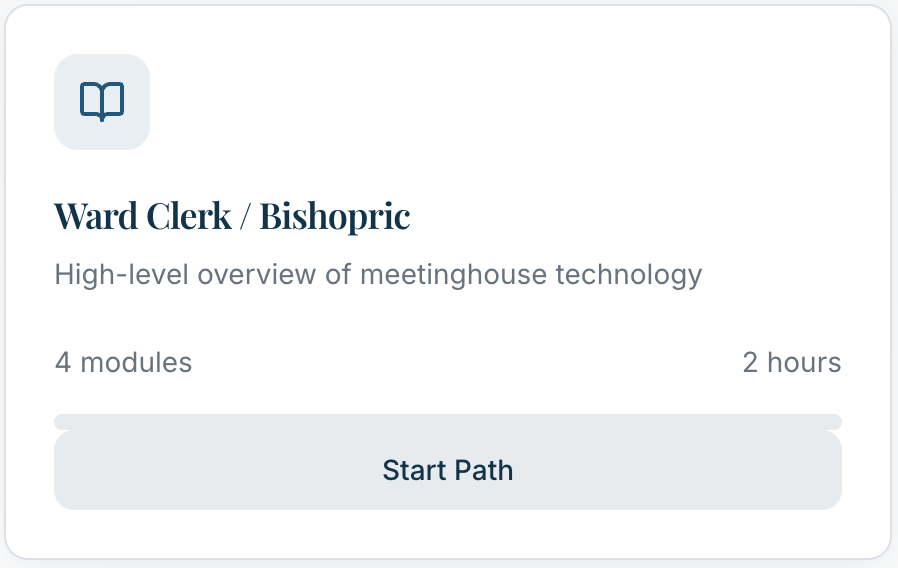
Task: Tap the book icon above the title
Action: click(x=102, y=101)
